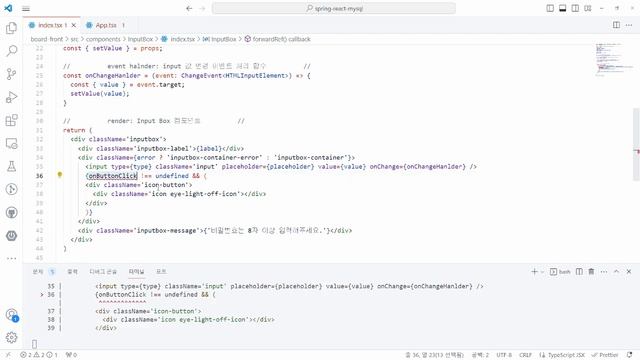Split the terminal
Screen dimensions: 640x360
[579, 272]
